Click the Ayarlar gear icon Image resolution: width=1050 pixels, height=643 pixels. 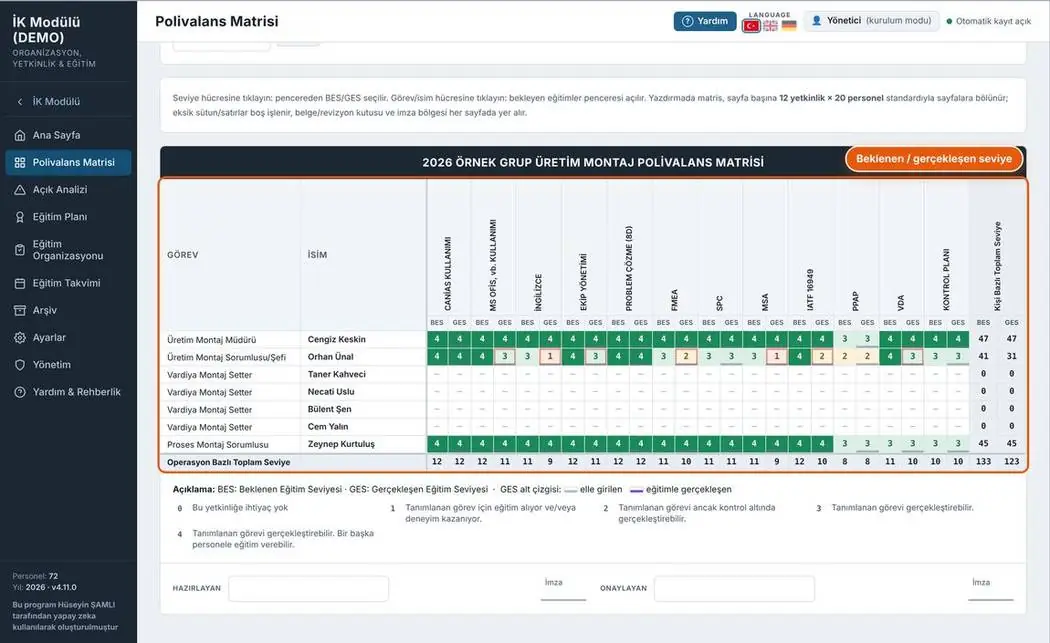pyautogui.click(x=20, y=338)
